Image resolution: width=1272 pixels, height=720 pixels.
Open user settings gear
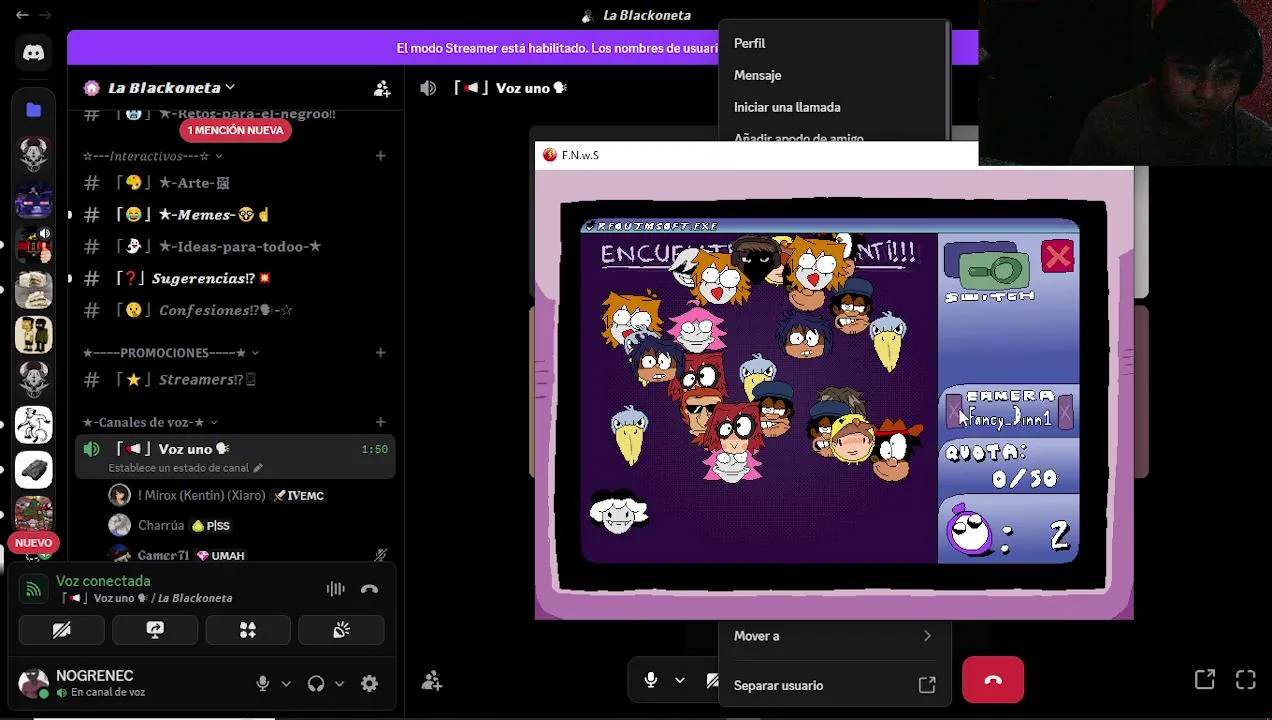[369, 683]
